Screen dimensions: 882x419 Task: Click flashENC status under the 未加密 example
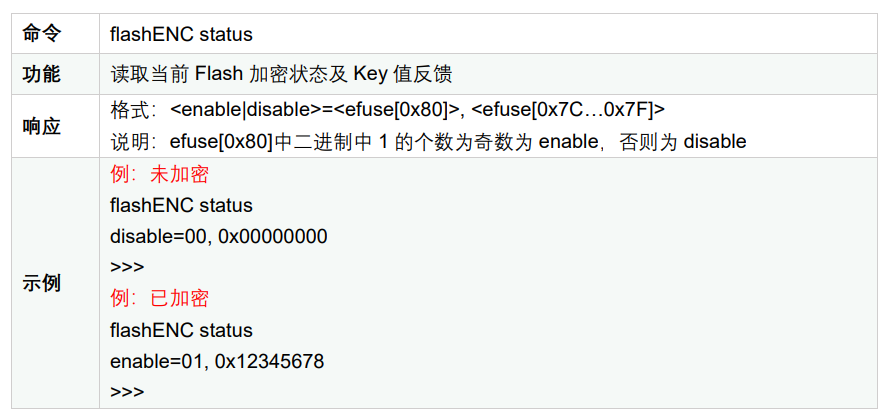click(x=181, y=205)
